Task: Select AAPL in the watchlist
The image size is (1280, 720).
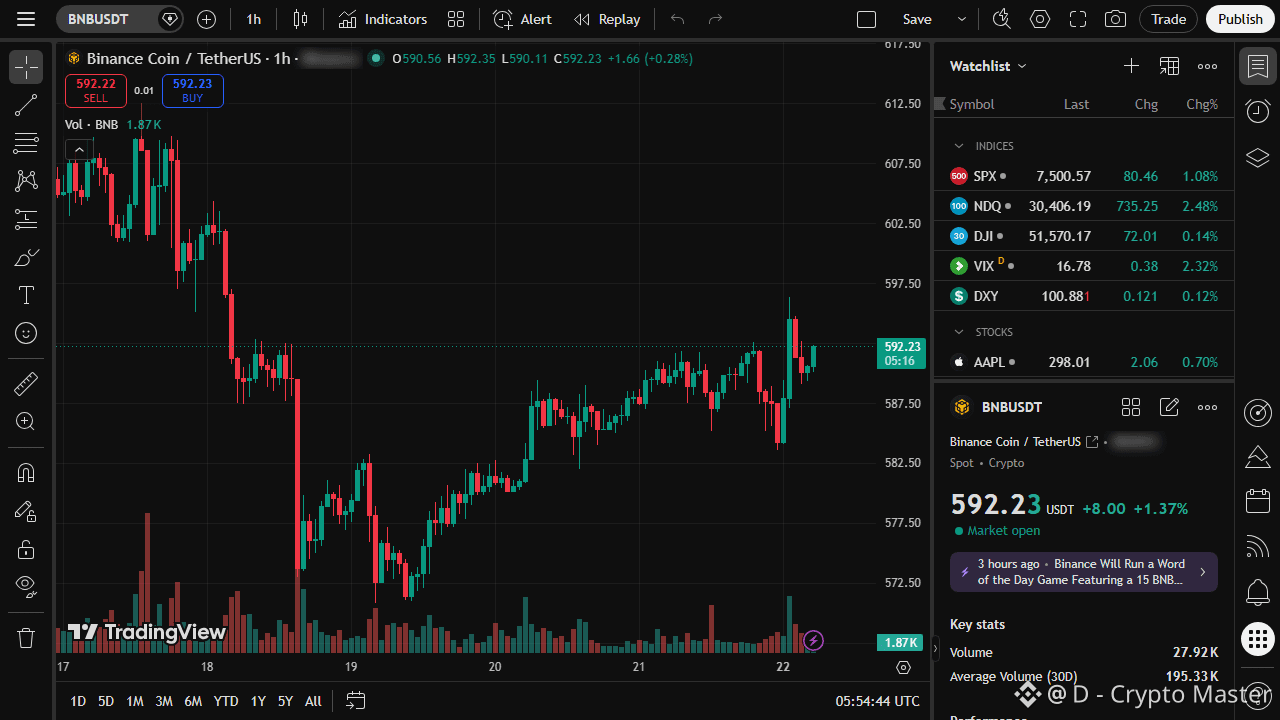Action: pos(1084,362)
